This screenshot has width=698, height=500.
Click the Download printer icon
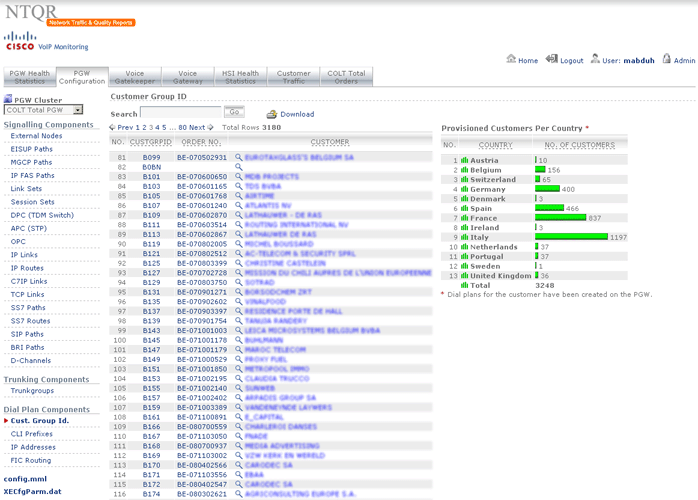271,114
